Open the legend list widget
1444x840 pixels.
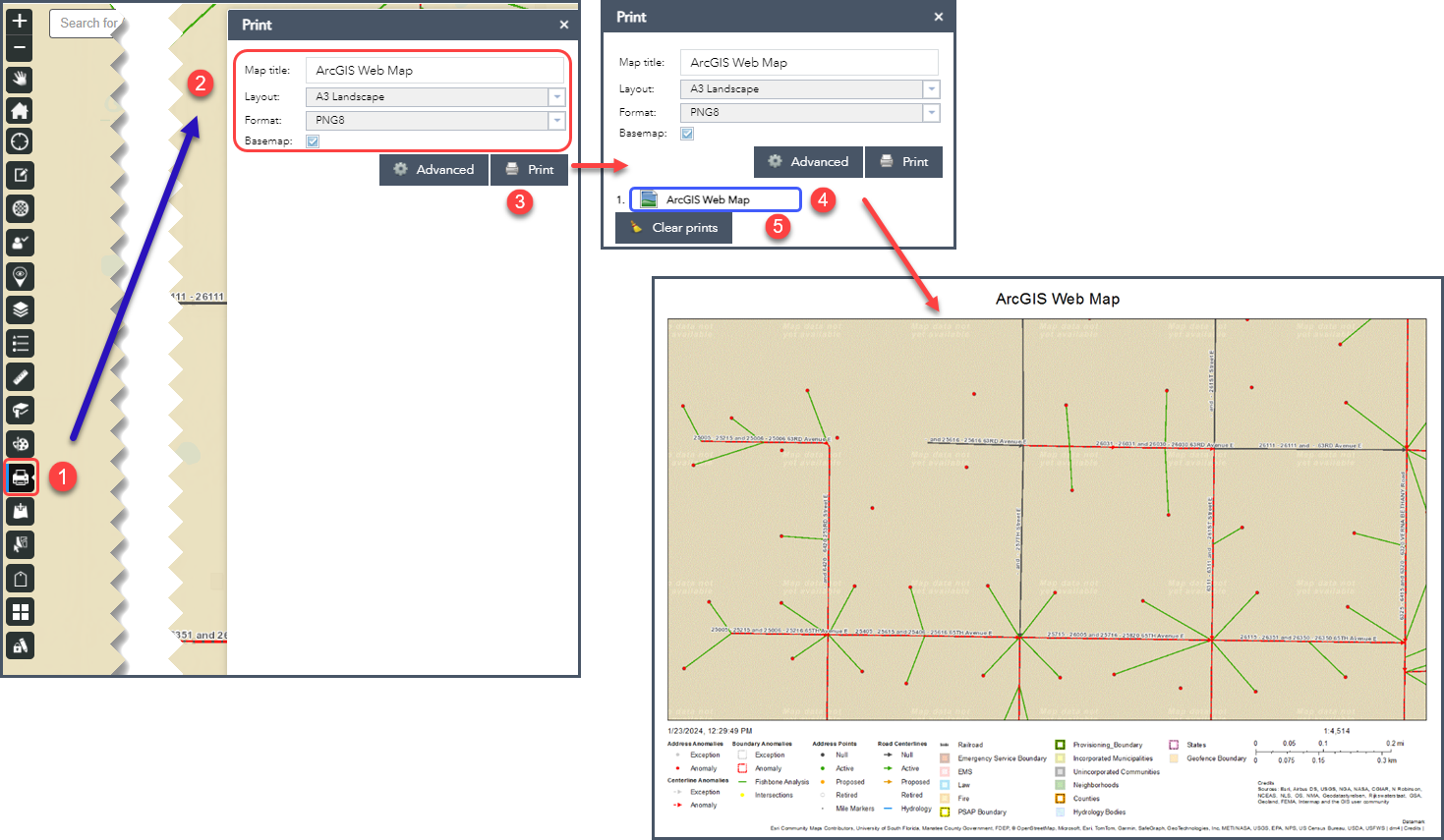point(20,343)
